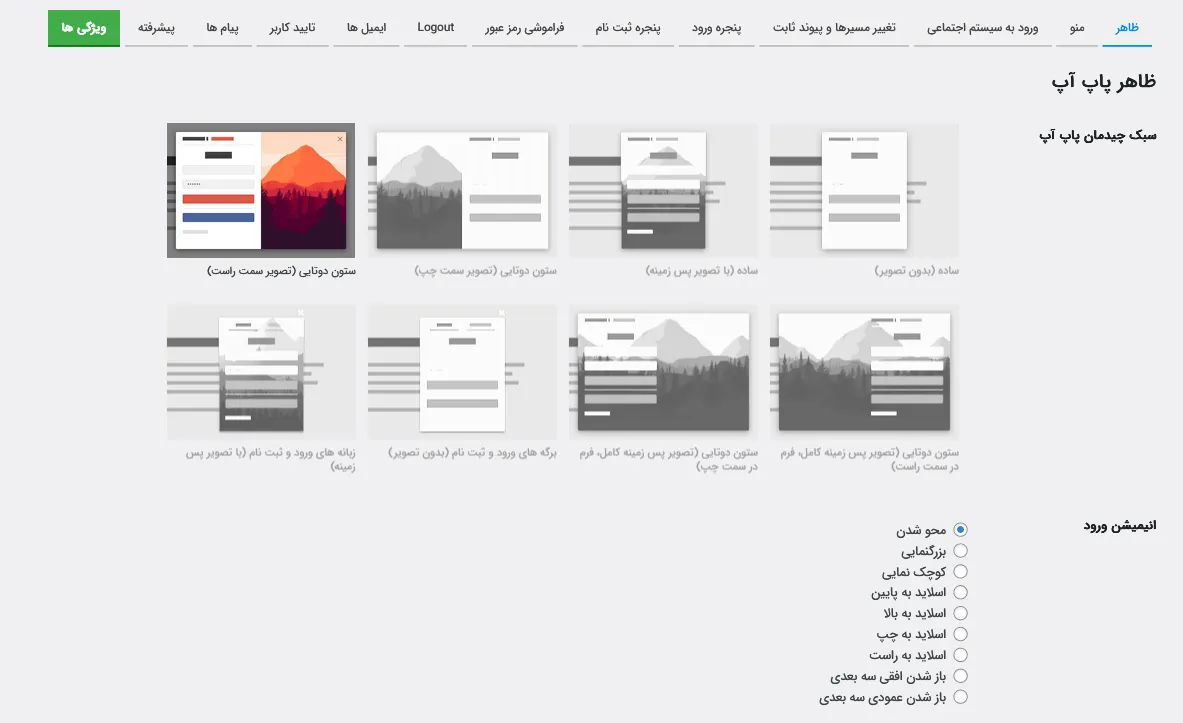Select the full-background layout with form on the left
Screen dimensions: 1183x723
point(663,372)
